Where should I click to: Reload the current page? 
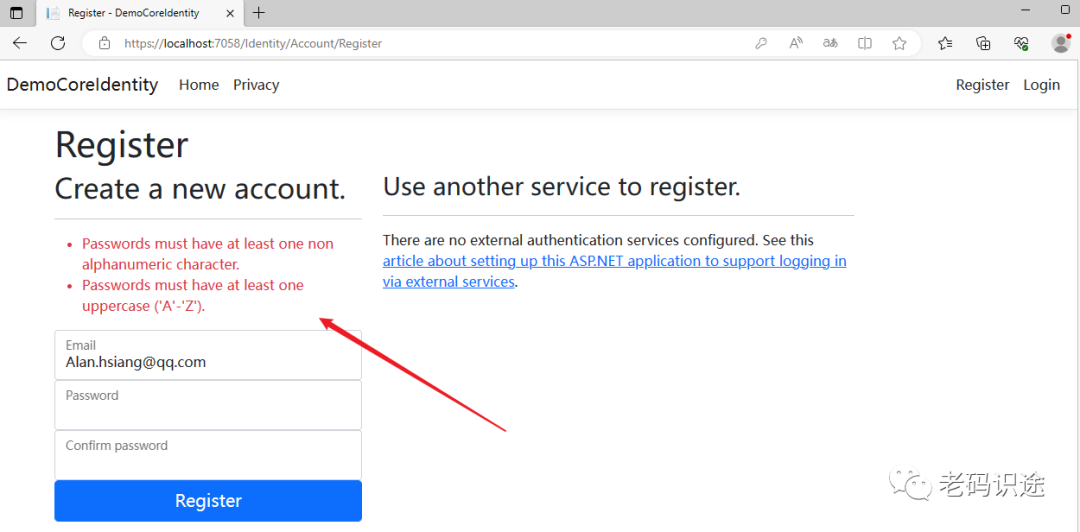[58, 43]
